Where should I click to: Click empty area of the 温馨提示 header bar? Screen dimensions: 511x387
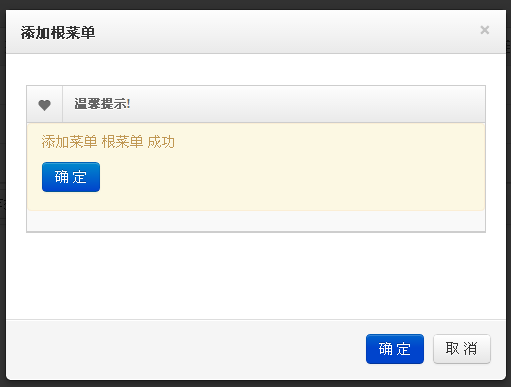(300, 104)
